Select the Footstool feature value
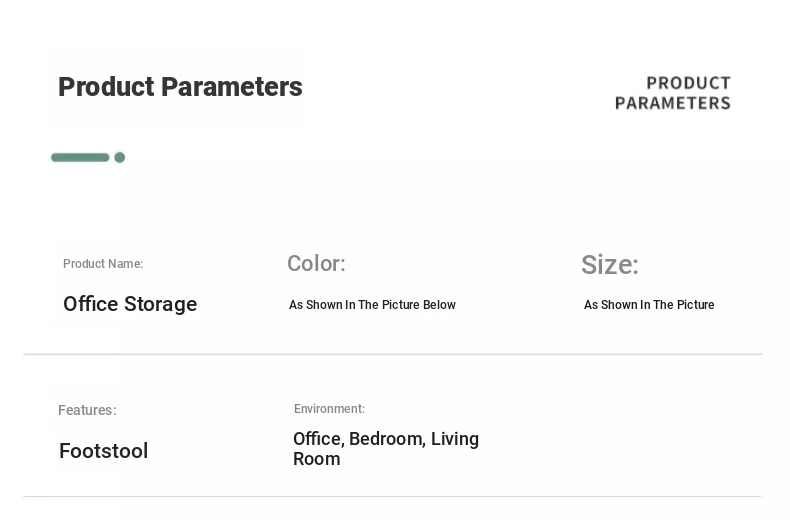790x520 pixels. [x=104, y=451]
